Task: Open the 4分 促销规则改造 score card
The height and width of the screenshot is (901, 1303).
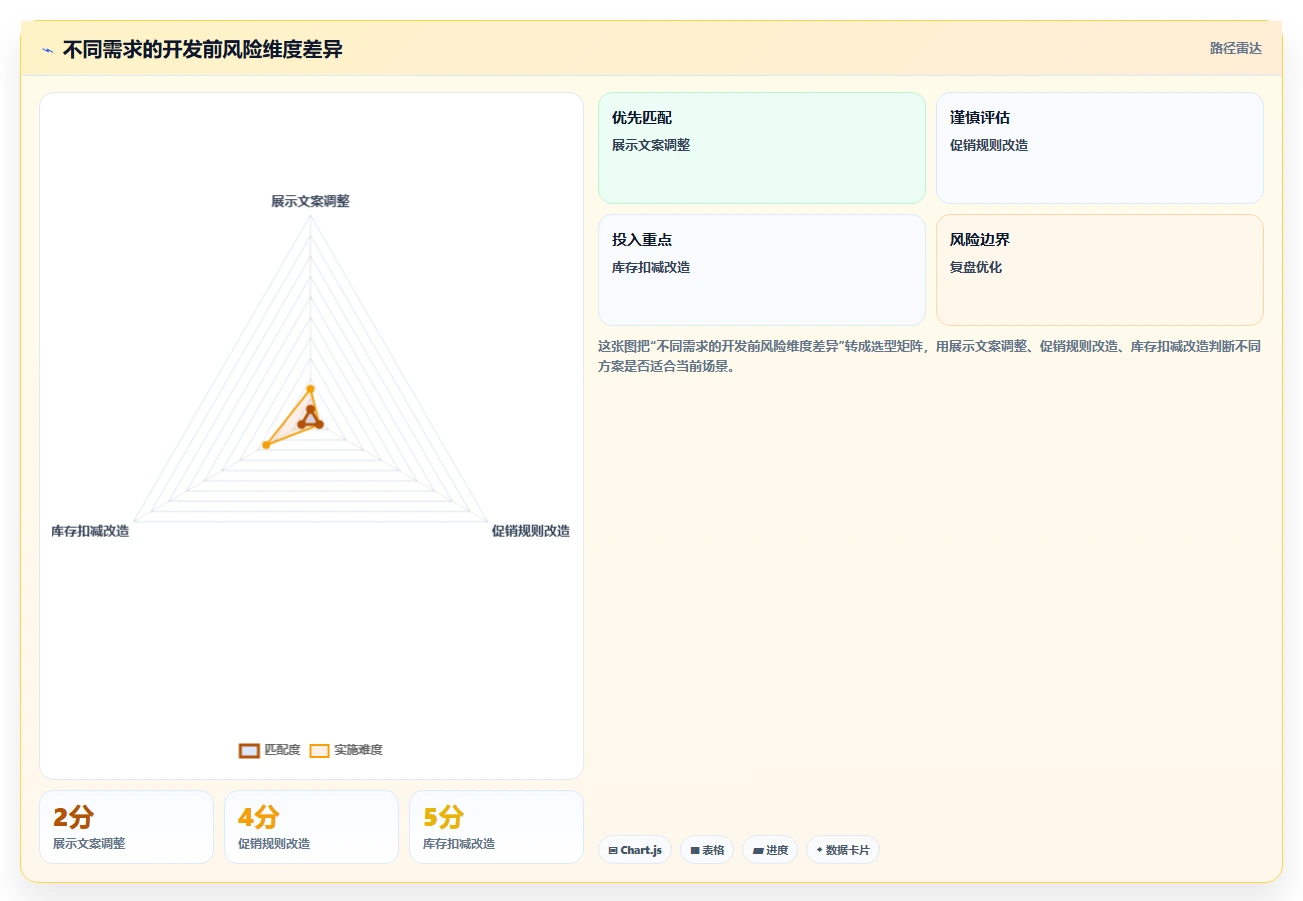Action: coord(311,827)
